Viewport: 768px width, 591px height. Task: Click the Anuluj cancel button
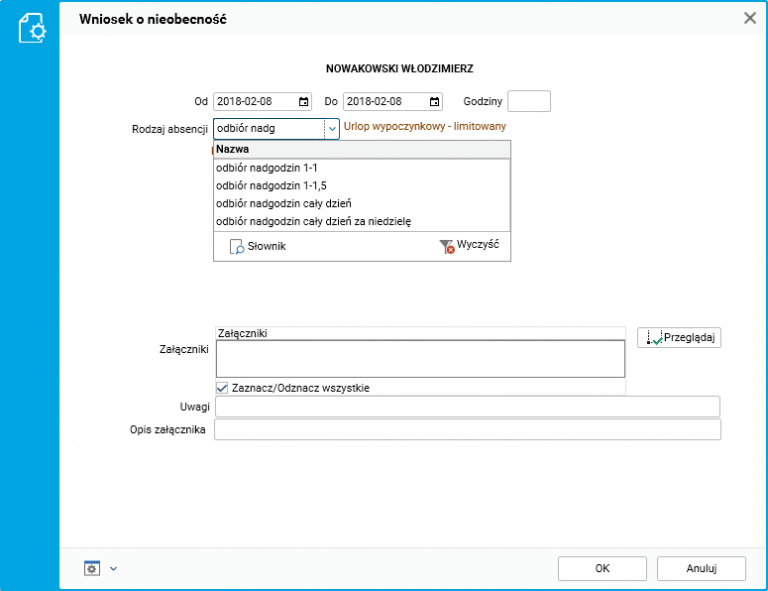701,568
